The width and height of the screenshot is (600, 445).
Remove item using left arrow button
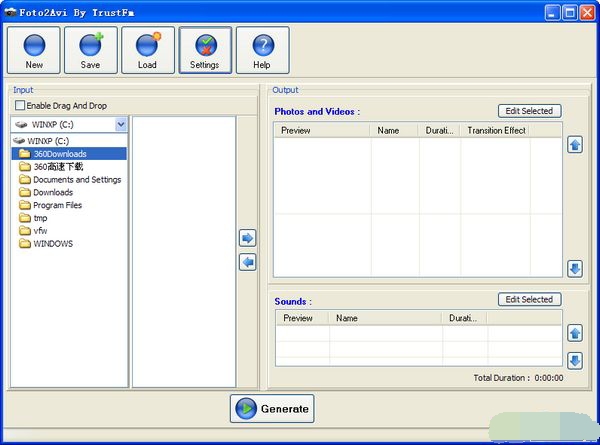248,262
